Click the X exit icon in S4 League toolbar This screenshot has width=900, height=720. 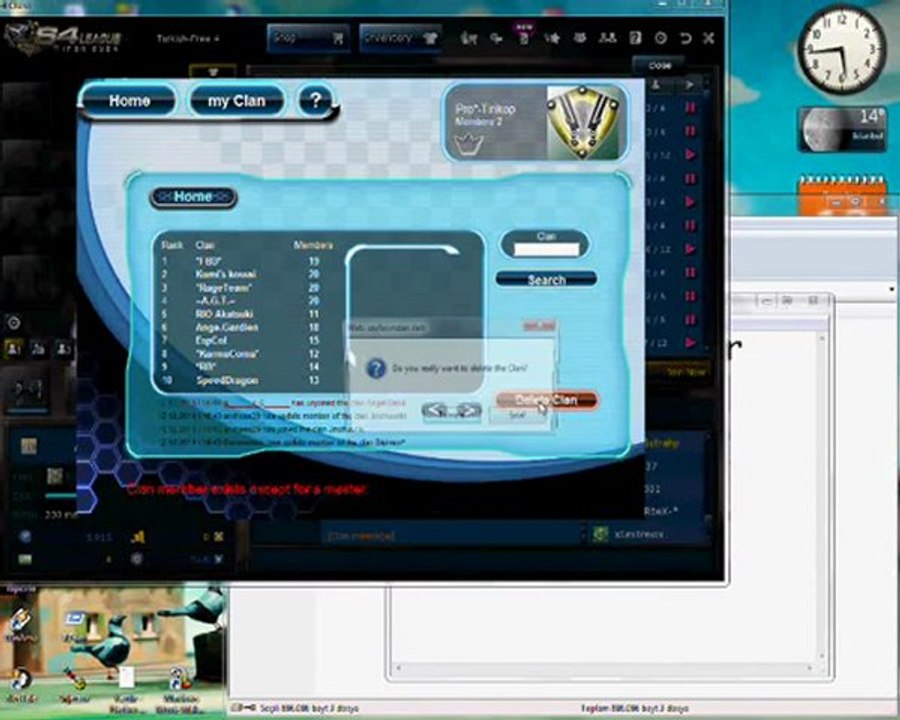(709, 38)
